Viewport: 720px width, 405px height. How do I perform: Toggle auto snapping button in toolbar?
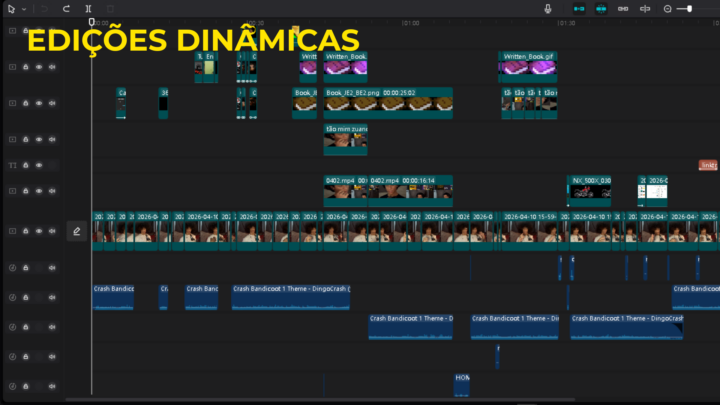(600, 8)
